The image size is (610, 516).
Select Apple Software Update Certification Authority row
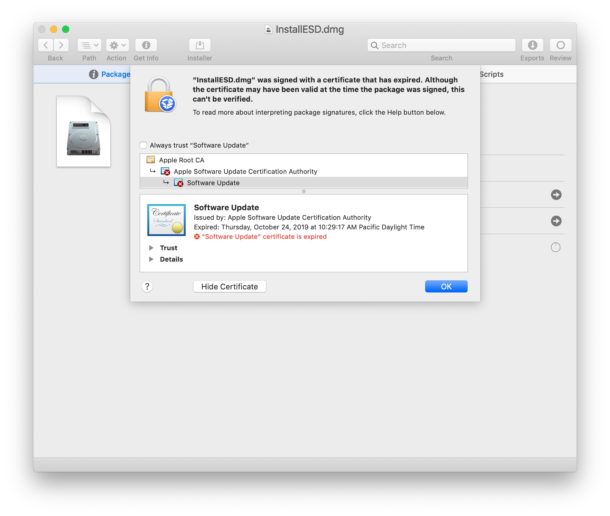coord(303,171)
